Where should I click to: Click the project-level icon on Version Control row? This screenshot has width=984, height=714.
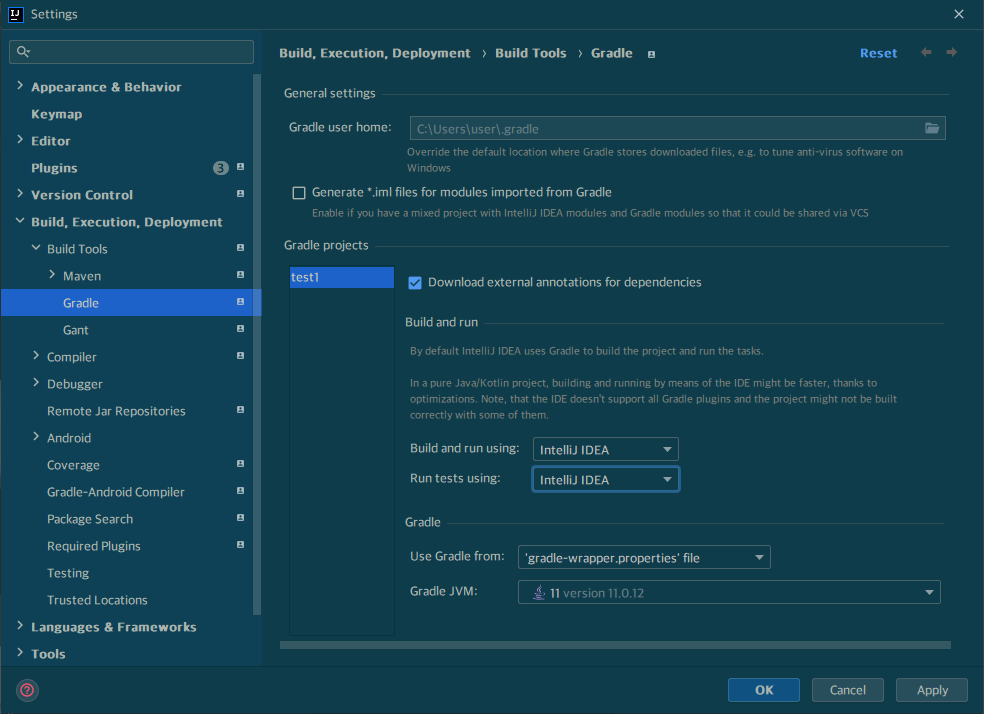click(x=240, y=194)
